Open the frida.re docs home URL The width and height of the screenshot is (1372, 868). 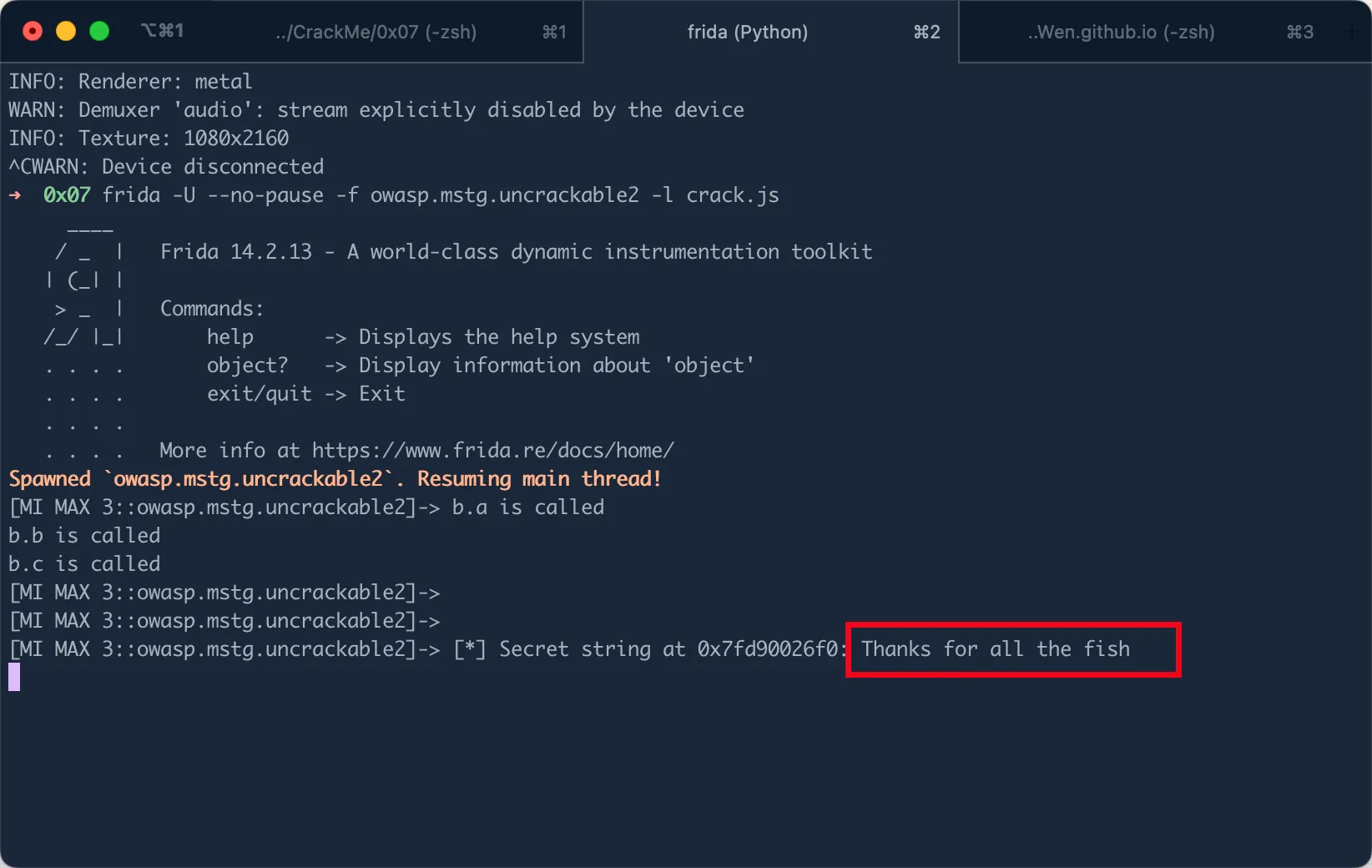coord(492,451)
